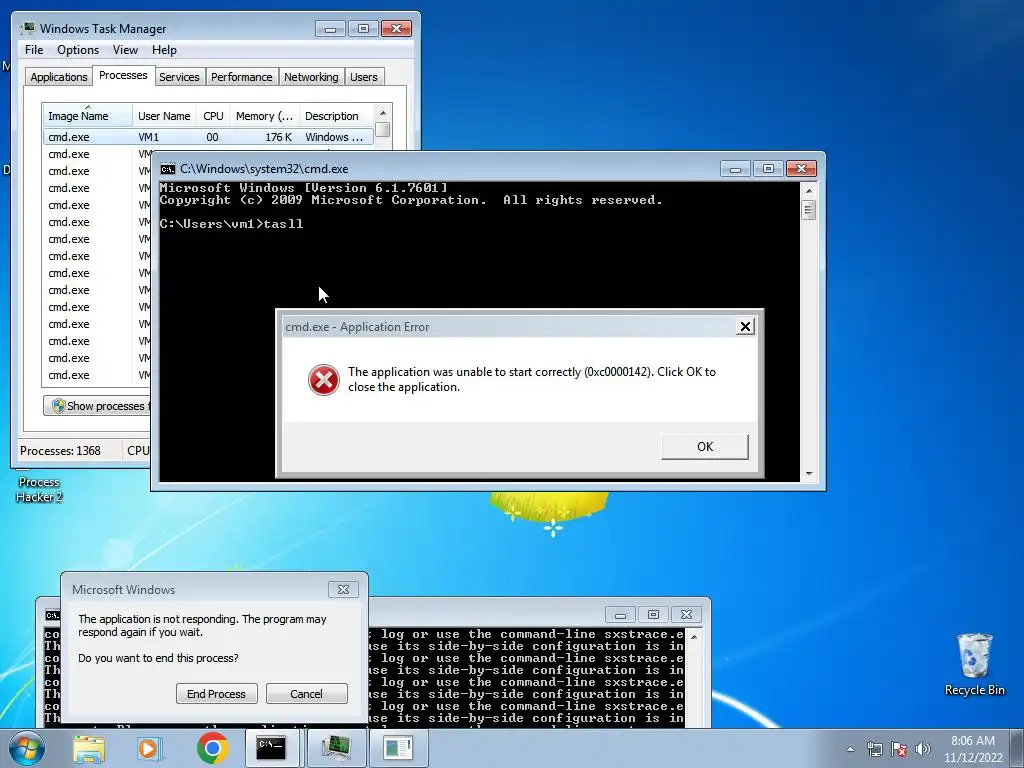The height and width of the screenshot is (768, 1024).
Task: Sort processes by User Name column
Action: [x=164, y=116]
